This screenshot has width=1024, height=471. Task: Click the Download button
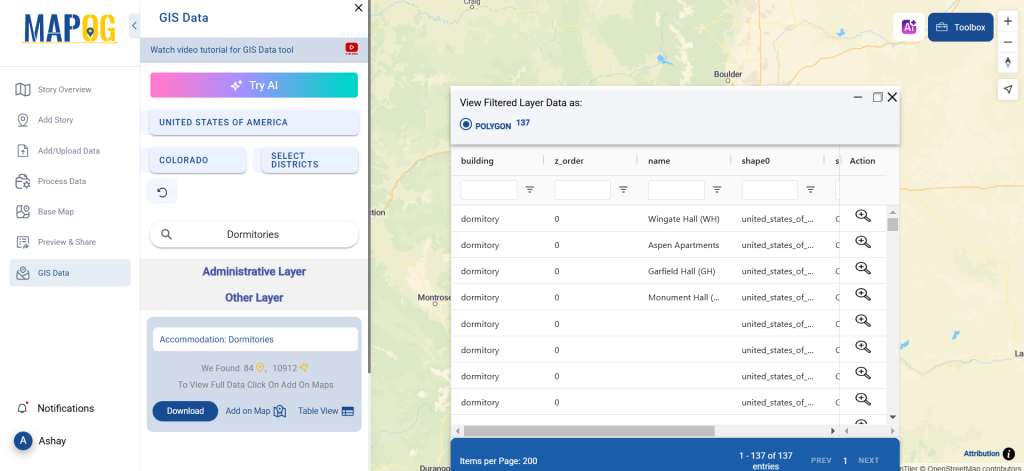pyautogui.click(x=185, y=410)
